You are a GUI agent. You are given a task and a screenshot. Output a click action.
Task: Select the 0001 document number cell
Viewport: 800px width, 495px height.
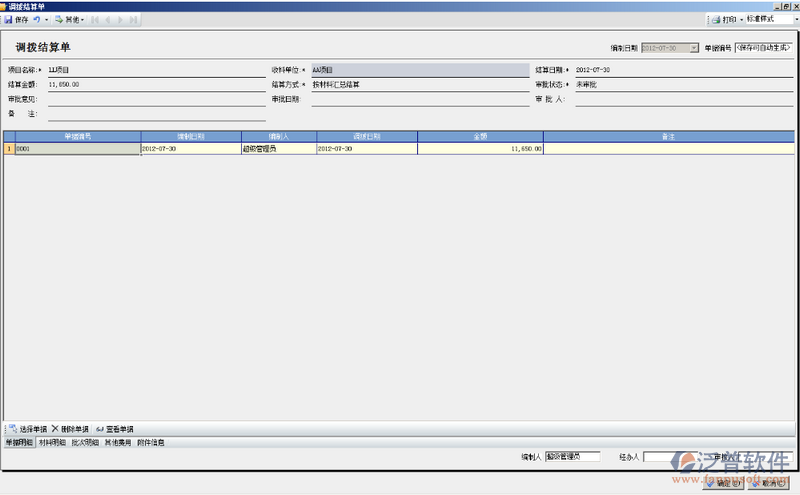point(76,148)
